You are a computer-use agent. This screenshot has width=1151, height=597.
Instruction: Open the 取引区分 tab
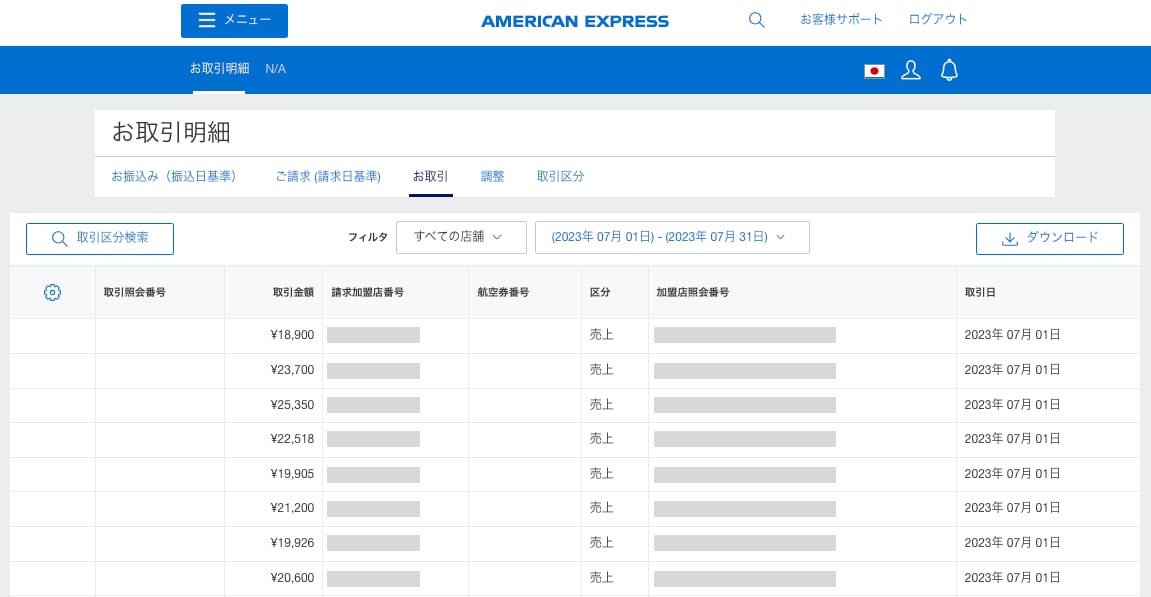(560, 176)
